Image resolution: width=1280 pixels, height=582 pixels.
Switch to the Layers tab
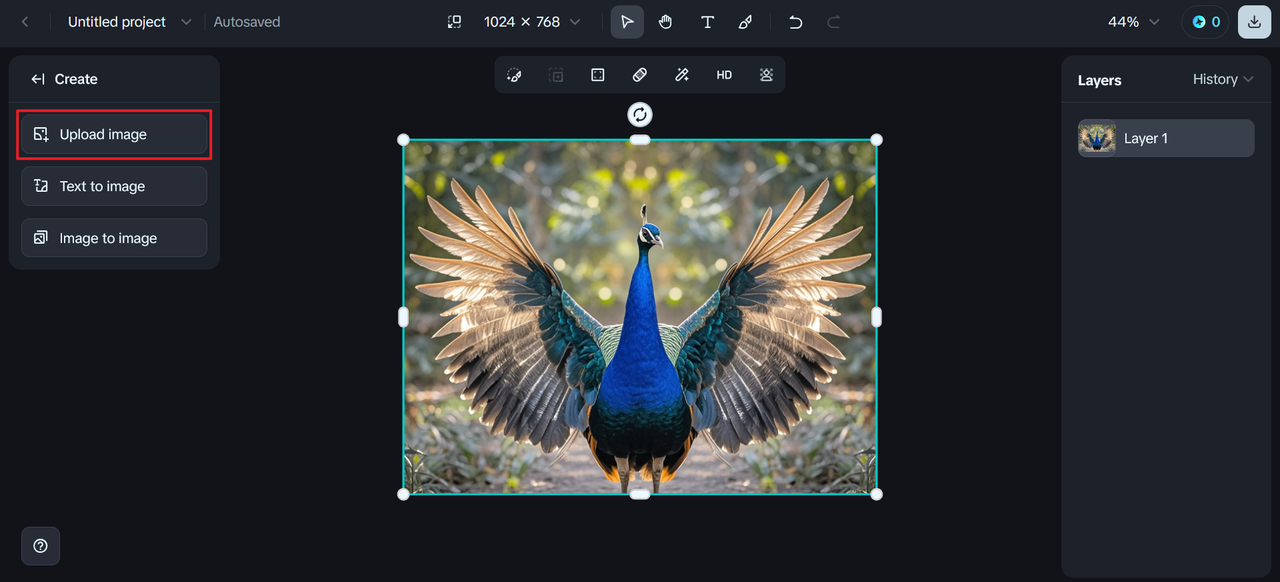1099,80
